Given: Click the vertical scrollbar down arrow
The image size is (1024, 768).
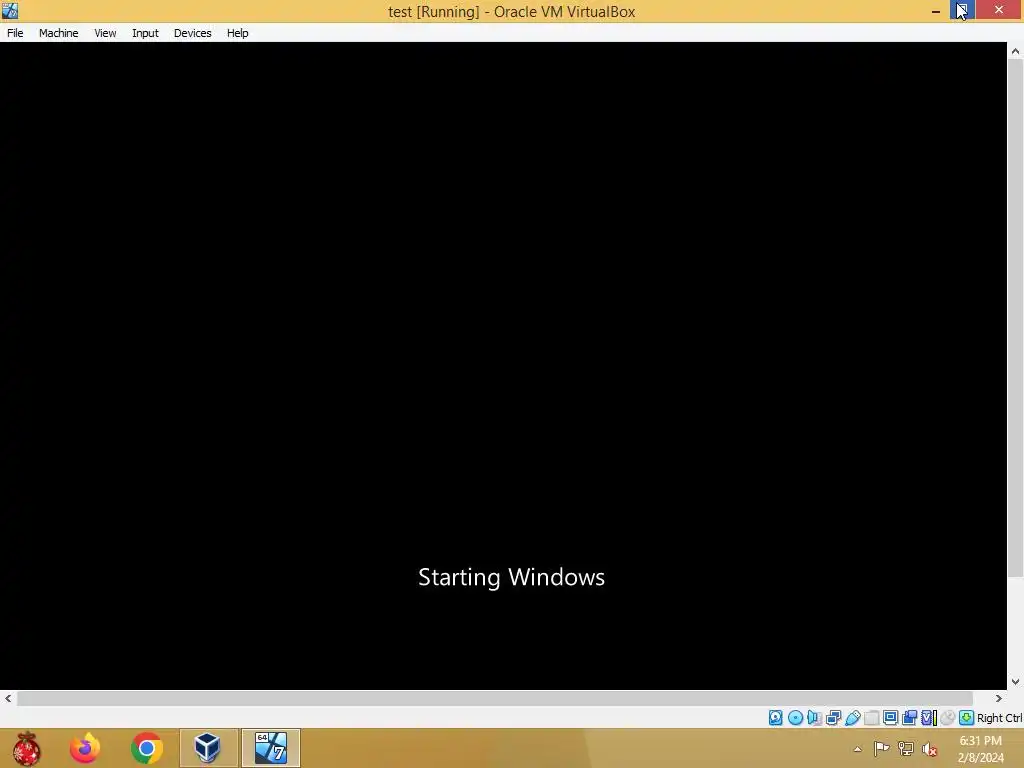Looking at the screenshot, I should [1015, 682].
